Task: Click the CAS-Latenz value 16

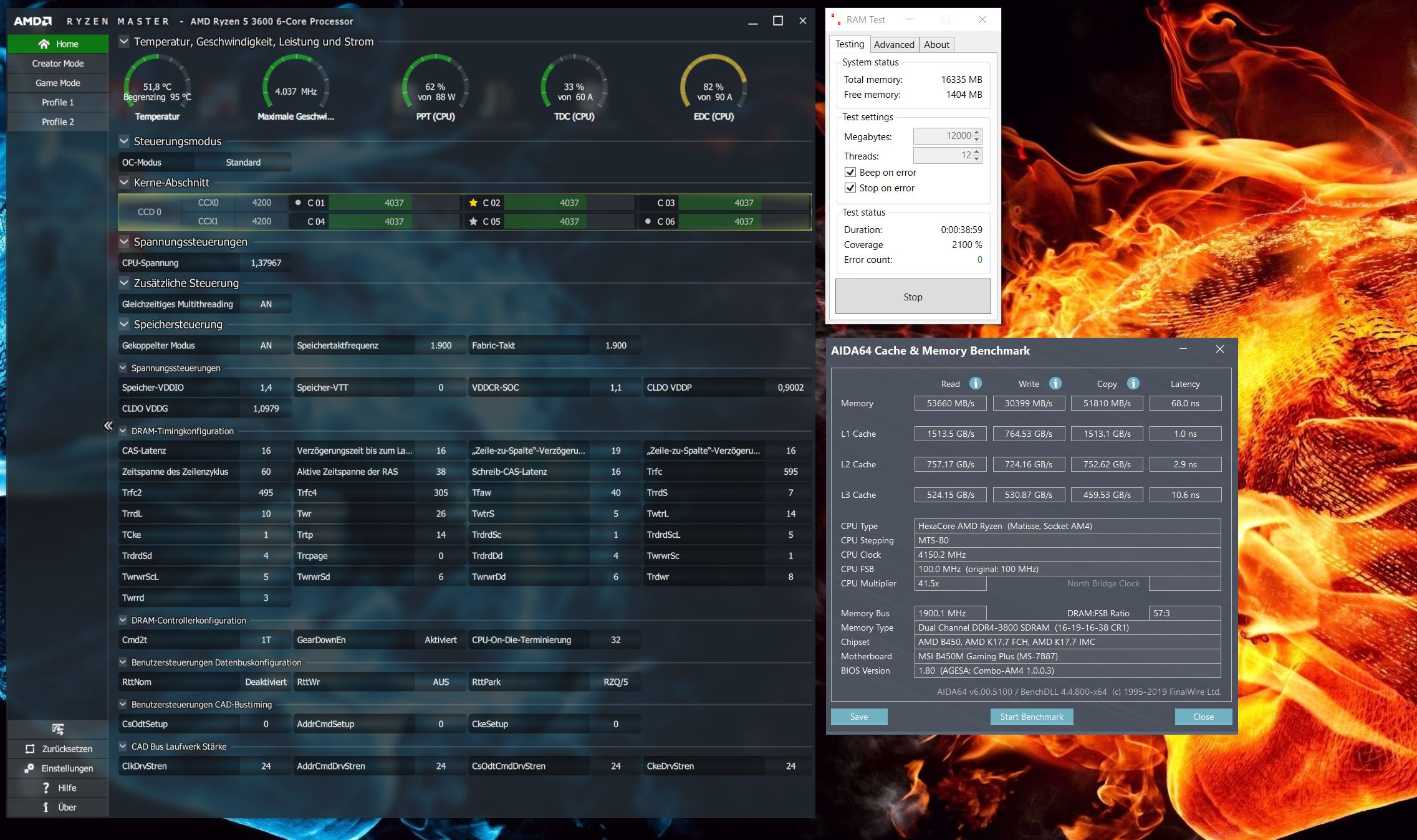Action: click(x=266, y=451)
